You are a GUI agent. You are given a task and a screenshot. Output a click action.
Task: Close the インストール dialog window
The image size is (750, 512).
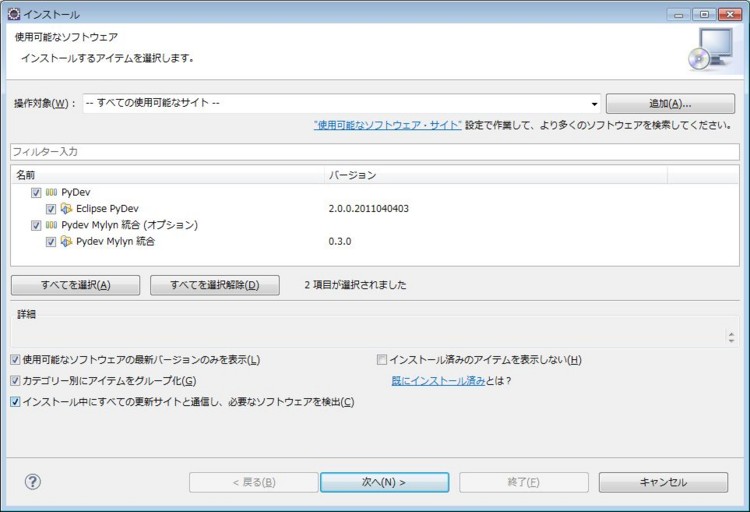click(x=730, y=14)
